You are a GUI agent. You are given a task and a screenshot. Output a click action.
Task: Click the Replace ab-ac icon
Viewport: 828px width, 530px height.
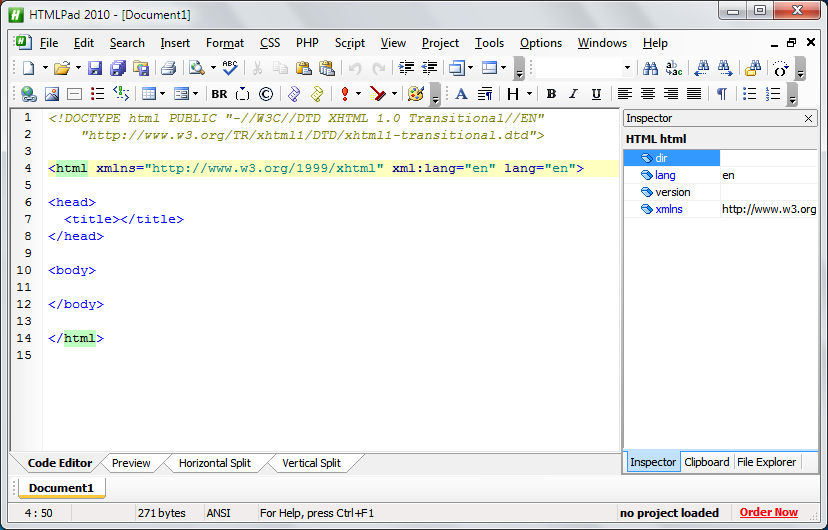pyautogui.click(x=674, y=68)
